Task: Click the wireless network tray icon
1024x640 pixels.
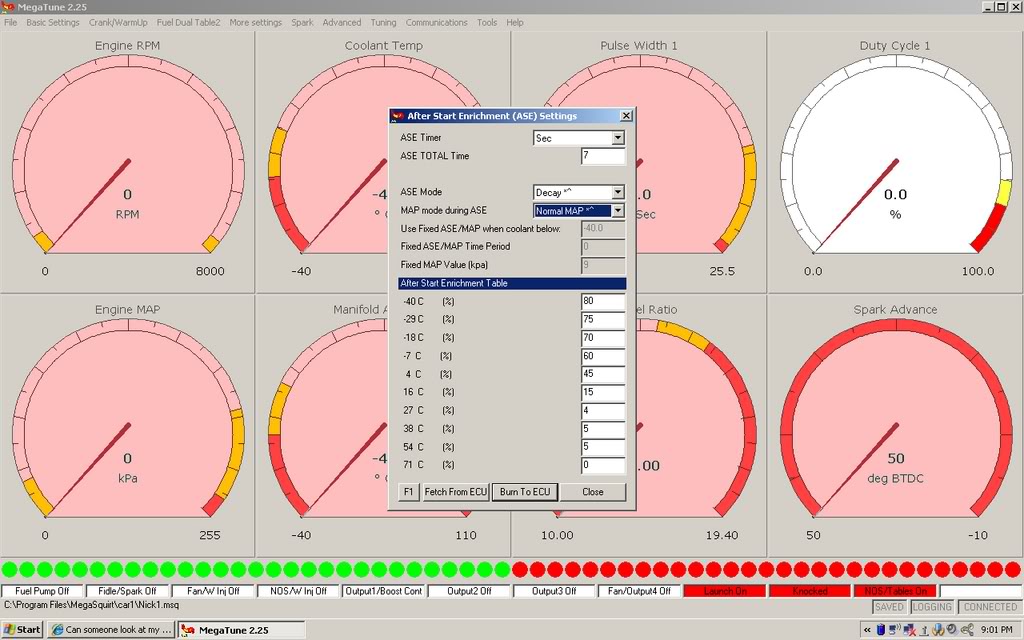Action: [895, 630]
